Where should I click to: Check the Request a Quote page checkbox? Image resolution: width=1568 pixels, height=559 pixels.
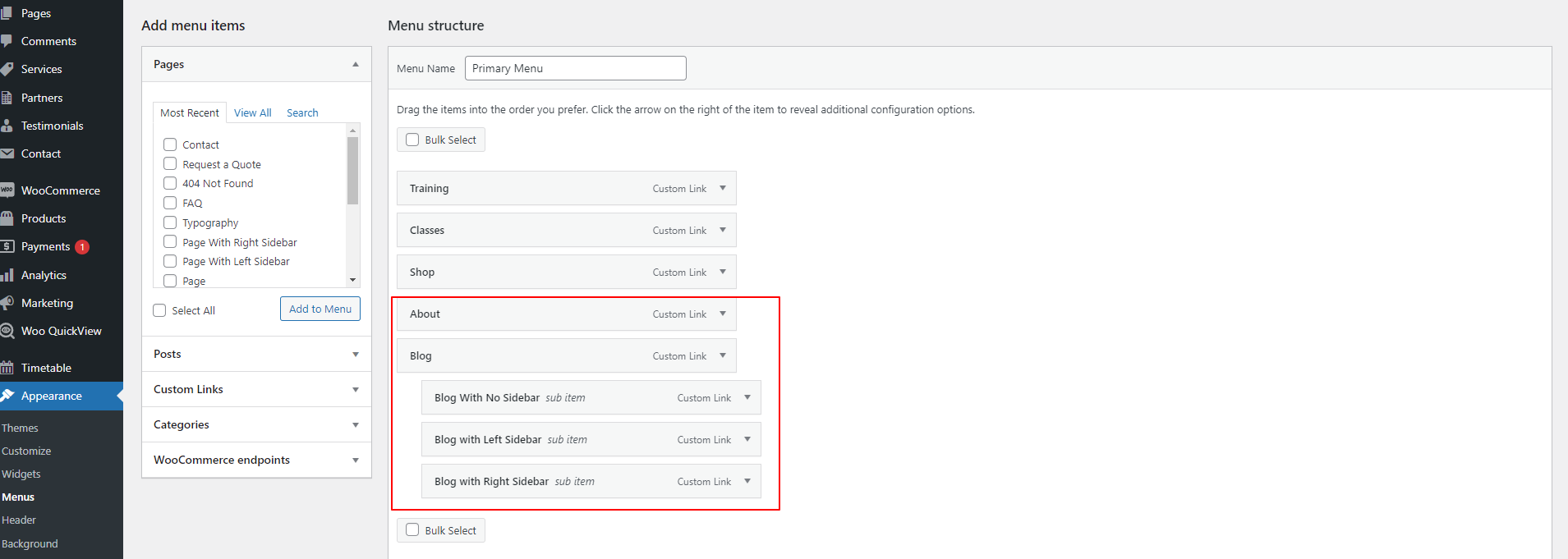pyautogui.click(x=170, y=164)
